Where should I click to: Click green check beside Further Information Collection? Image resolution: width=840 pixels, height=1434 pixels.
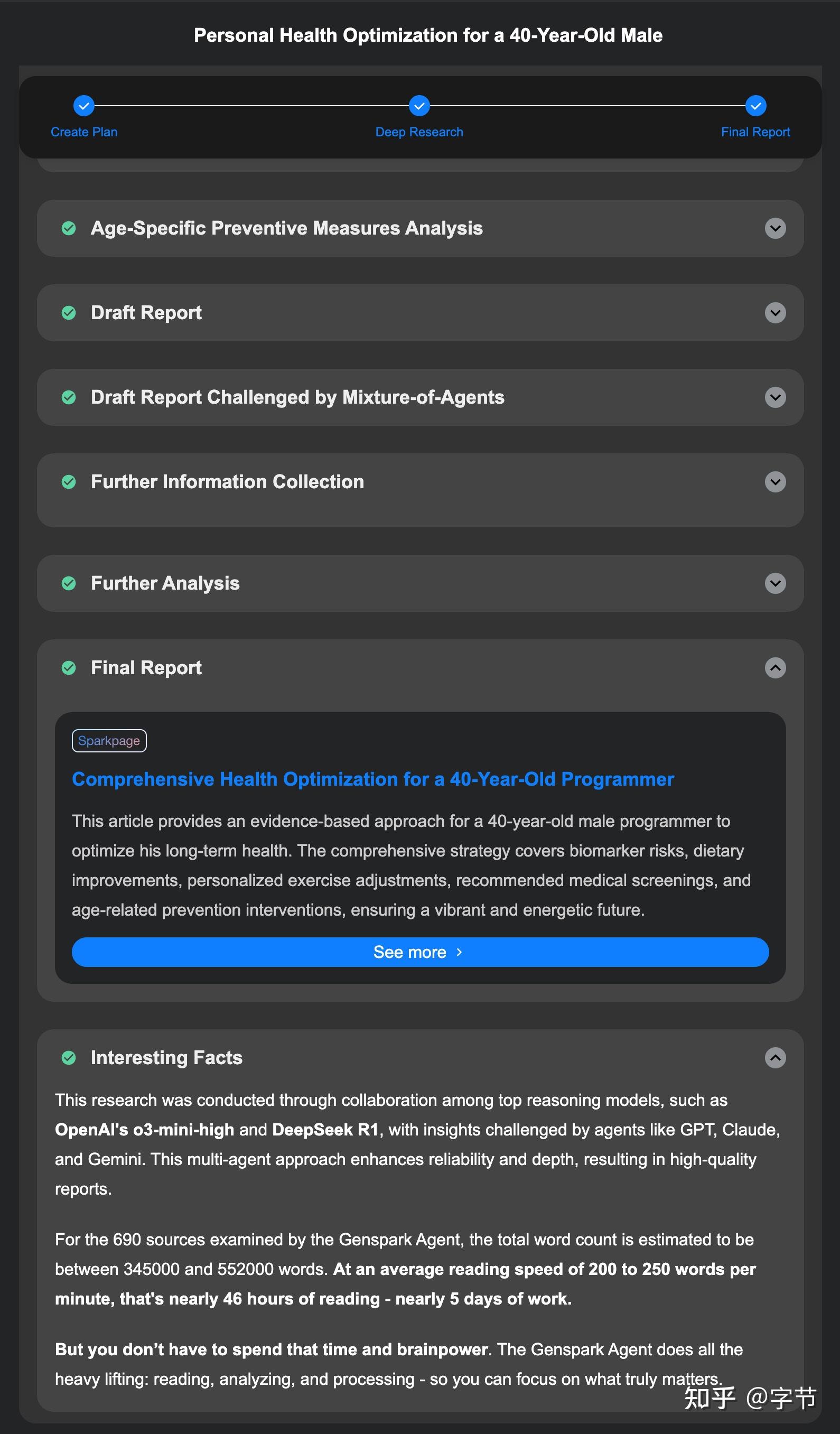click(x=69, y=482)
